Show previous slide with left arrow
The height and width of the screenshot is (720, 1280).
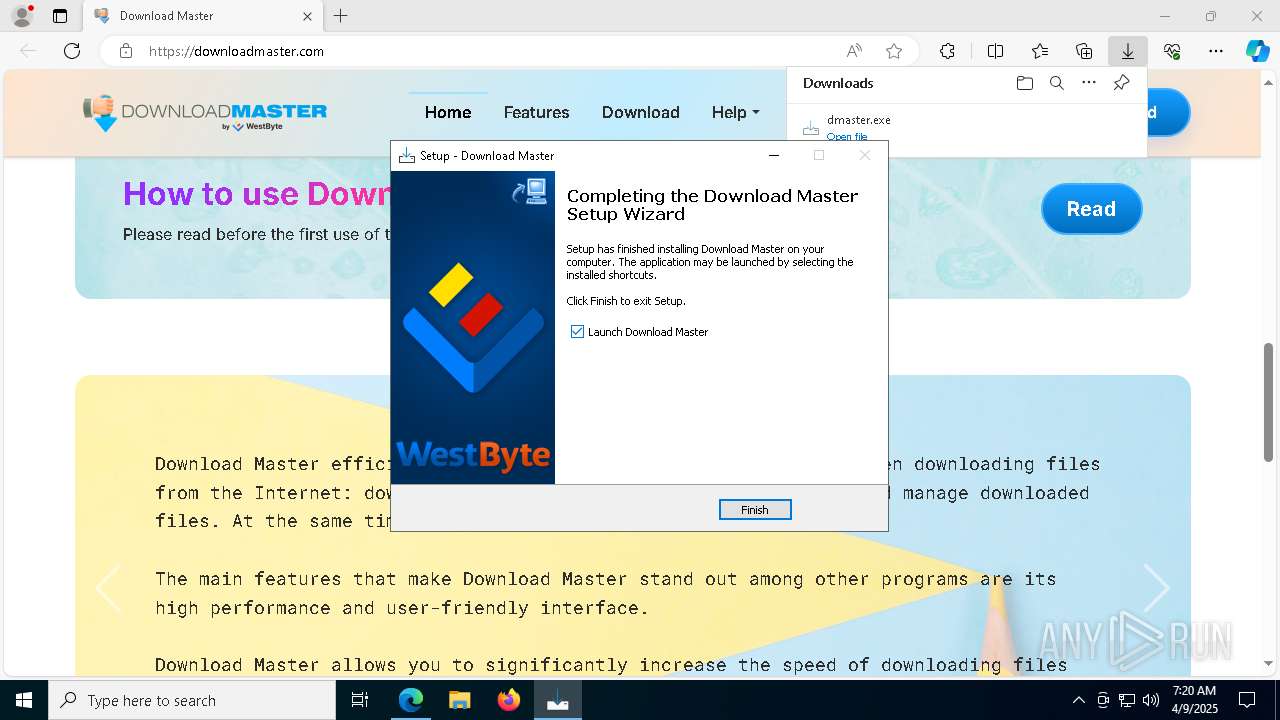[107, 588]
